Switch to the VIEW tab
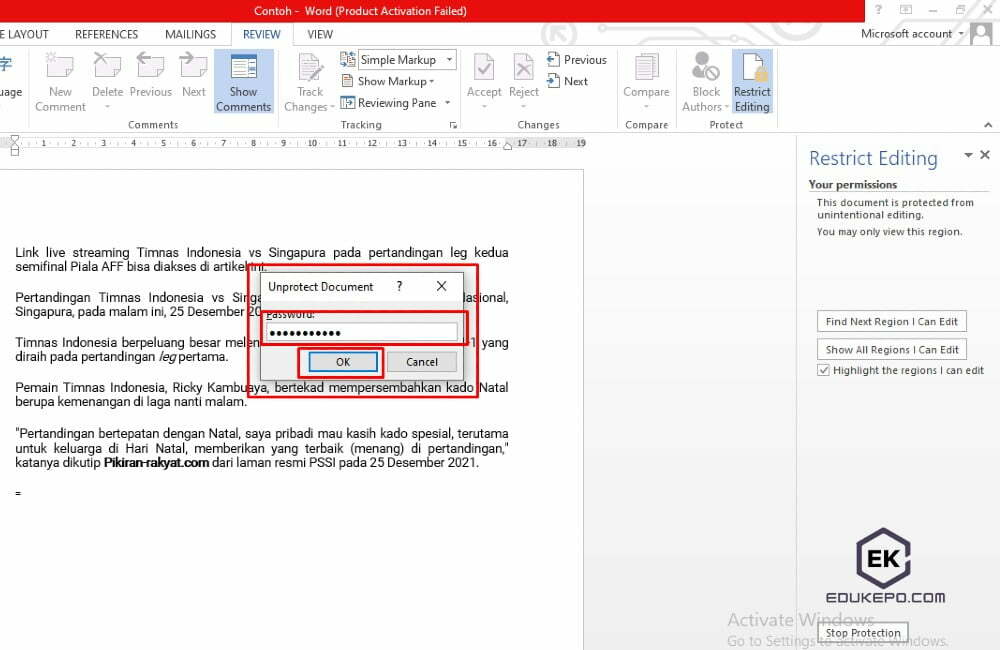Screen dimensions: 1000x650 tap(320, 33)
